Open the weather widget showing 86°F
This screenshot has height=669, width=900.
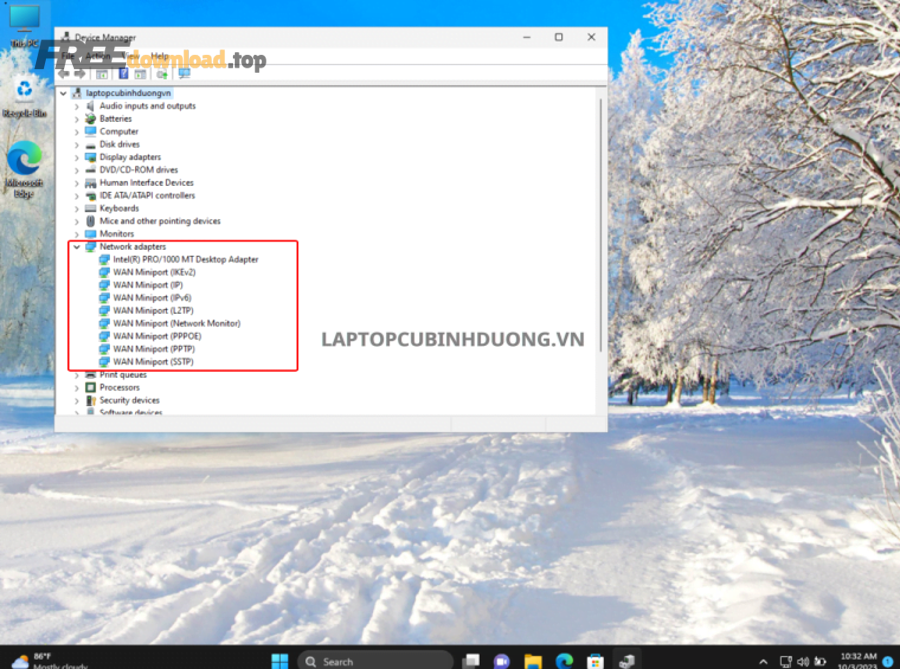coord(51,661)
